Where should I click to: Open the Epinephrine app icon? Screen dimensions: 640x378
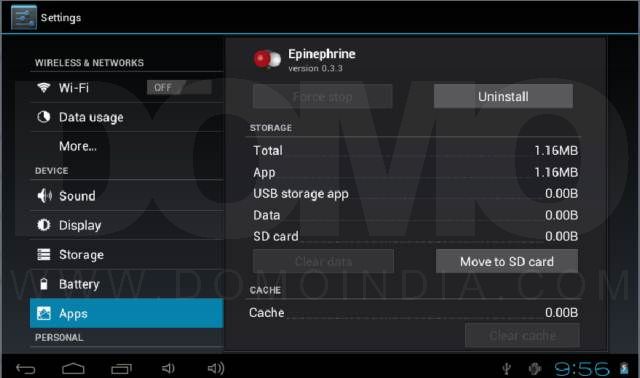pyautogui.click(x=267, y=60)
